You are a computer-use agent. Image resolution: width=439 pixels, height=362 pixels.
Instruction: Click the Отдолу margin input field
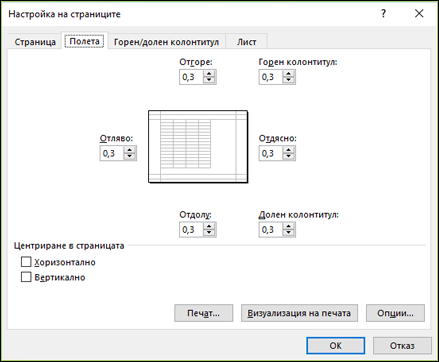click(x=191, y=230)
